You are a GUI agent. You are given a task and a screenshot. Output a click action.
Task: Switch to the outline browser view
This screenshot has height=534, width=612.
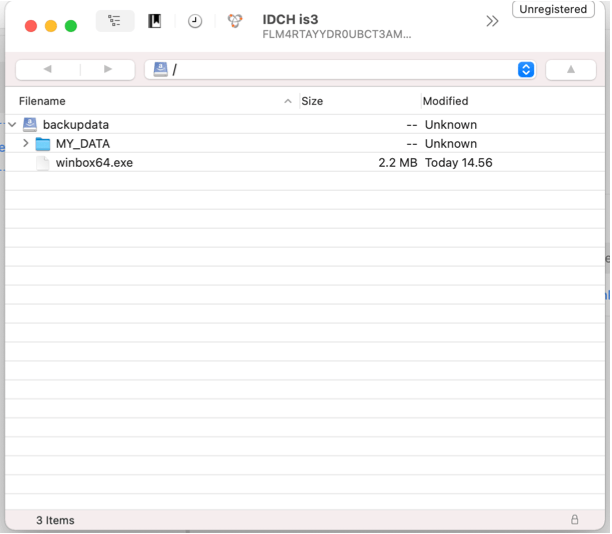(115, 21)
